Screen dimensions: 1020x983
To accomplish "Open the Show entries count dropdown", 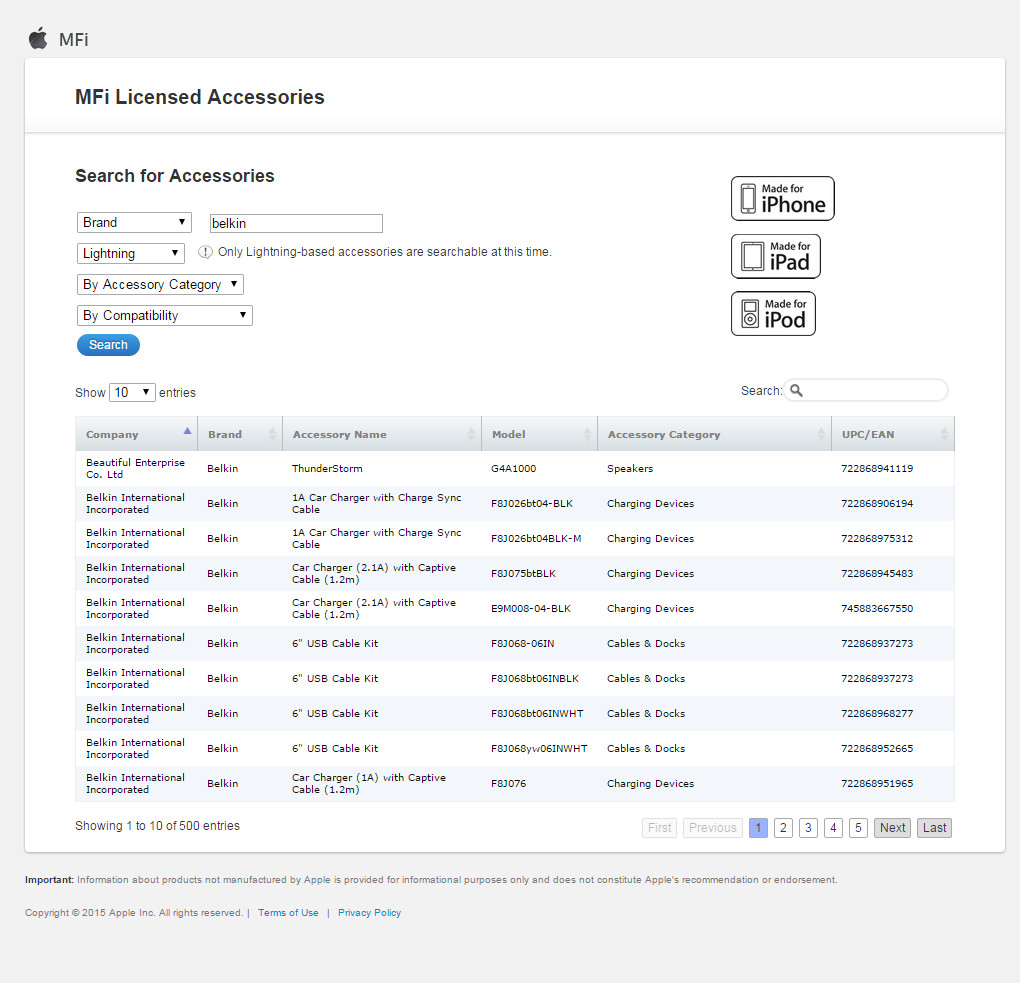I will coord(132,392).
